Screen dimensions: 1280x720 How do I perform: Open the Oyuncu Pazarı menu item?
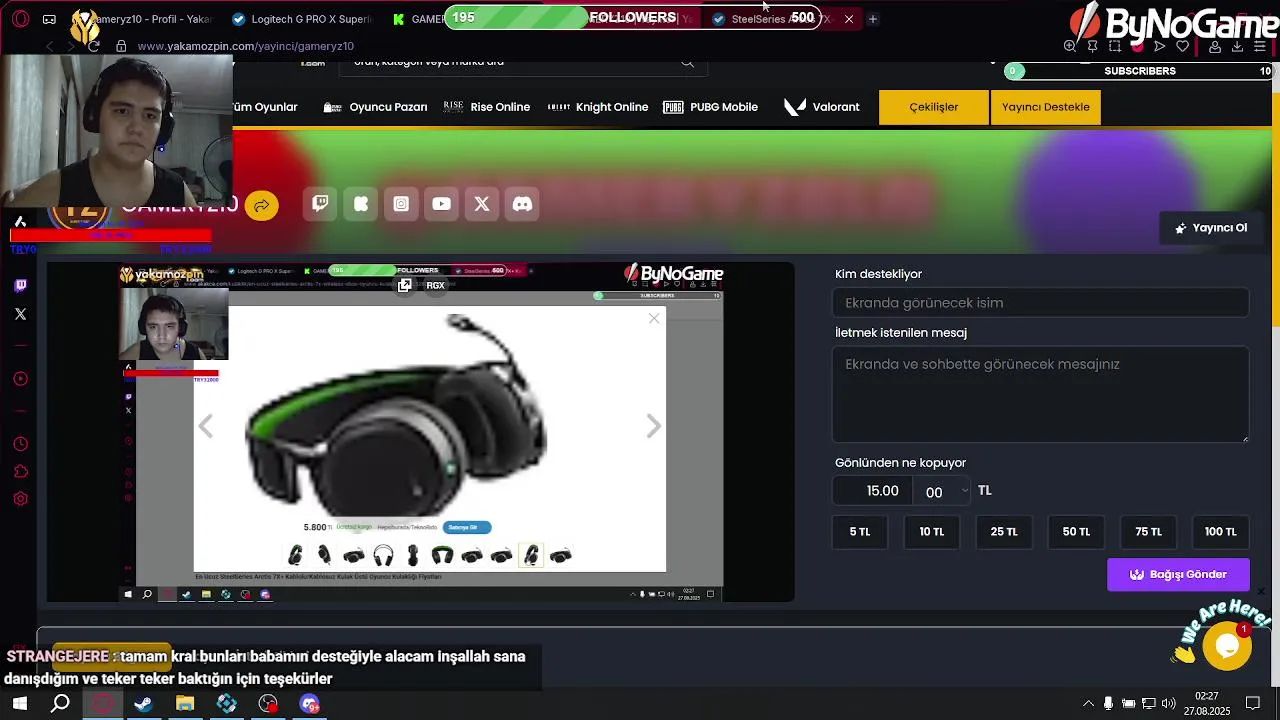[x=376, y=107]
